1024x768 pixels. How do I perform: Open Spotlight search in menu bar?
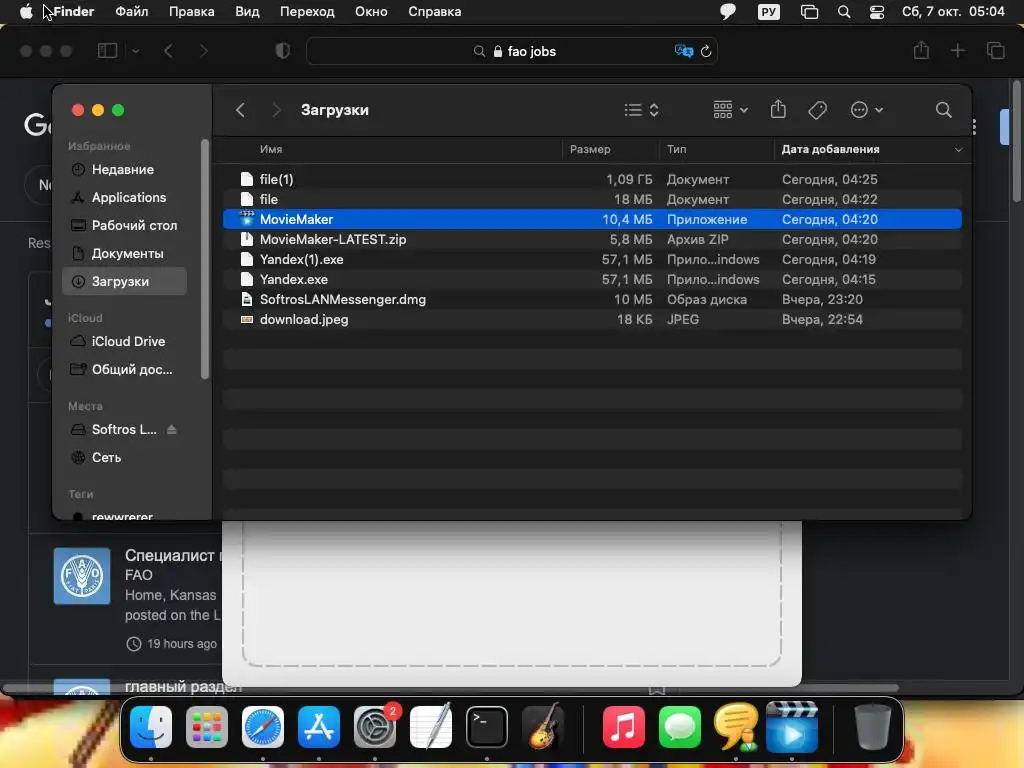tap(844, 12)
